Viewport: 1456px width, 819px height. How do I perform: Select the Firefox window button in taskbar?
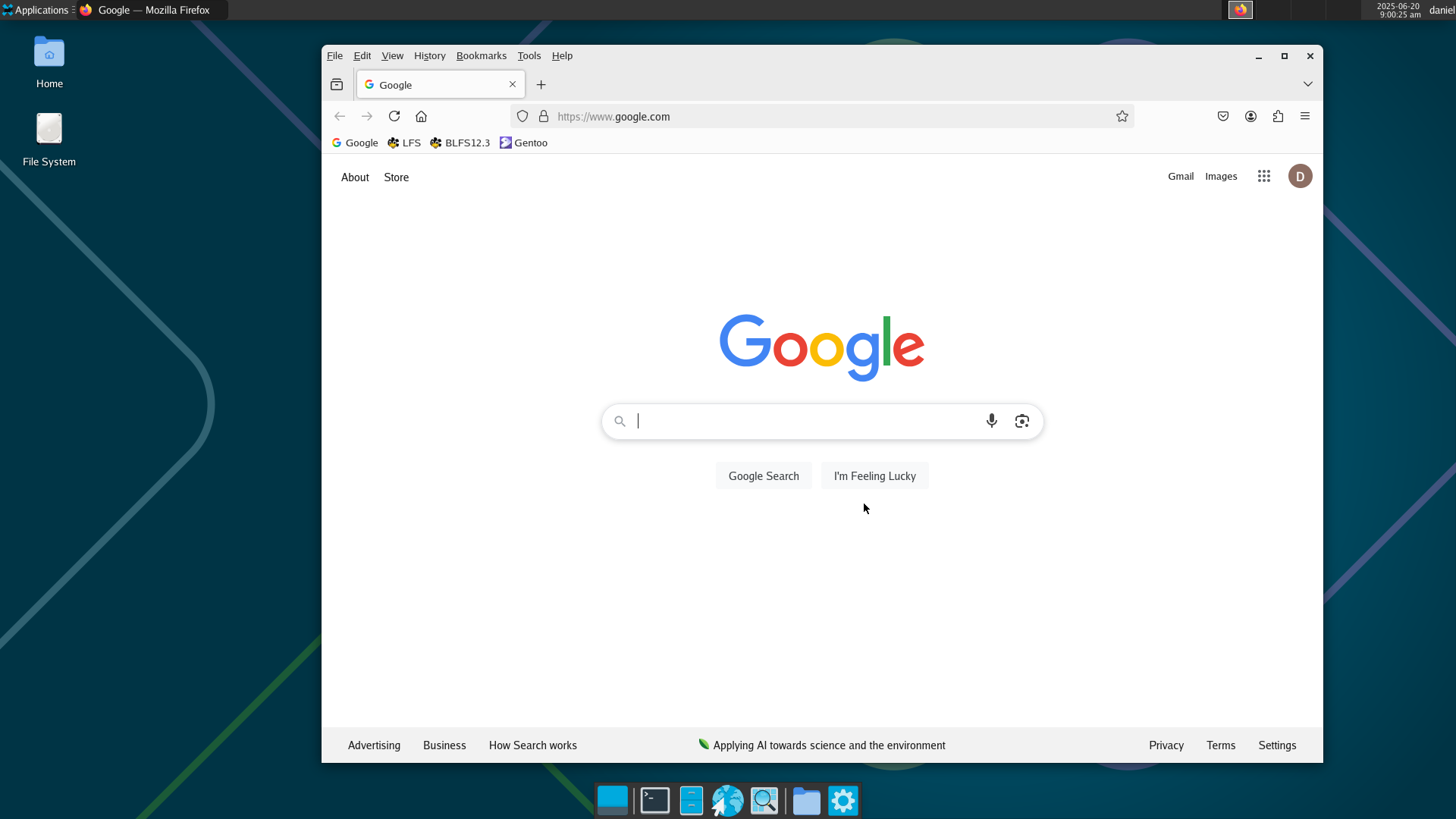152,10
